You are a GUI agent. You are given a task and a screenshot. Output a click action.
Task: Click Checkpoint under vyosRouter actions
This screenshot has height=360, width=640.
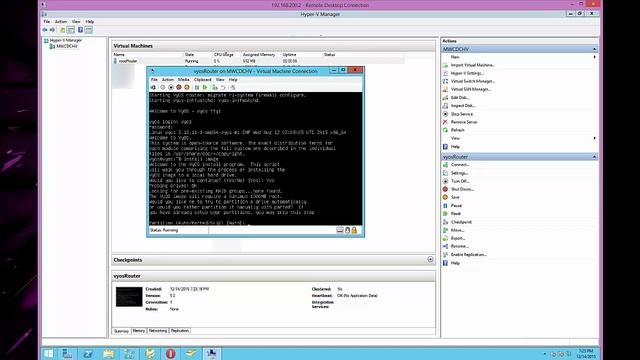coord(461,222)
